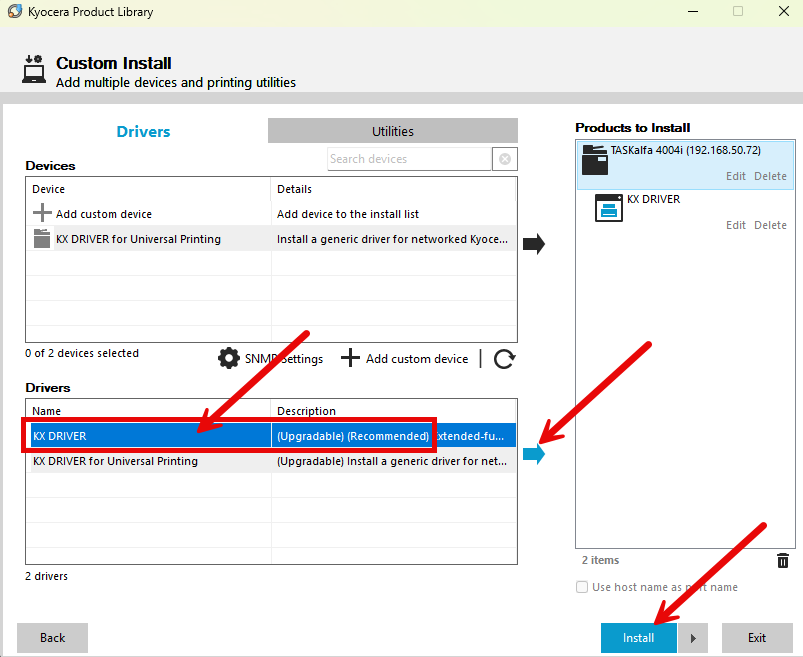Click '(Upgradable) Install a generic driver' description cell
This screenshot has width=803, height=657.
393,461
